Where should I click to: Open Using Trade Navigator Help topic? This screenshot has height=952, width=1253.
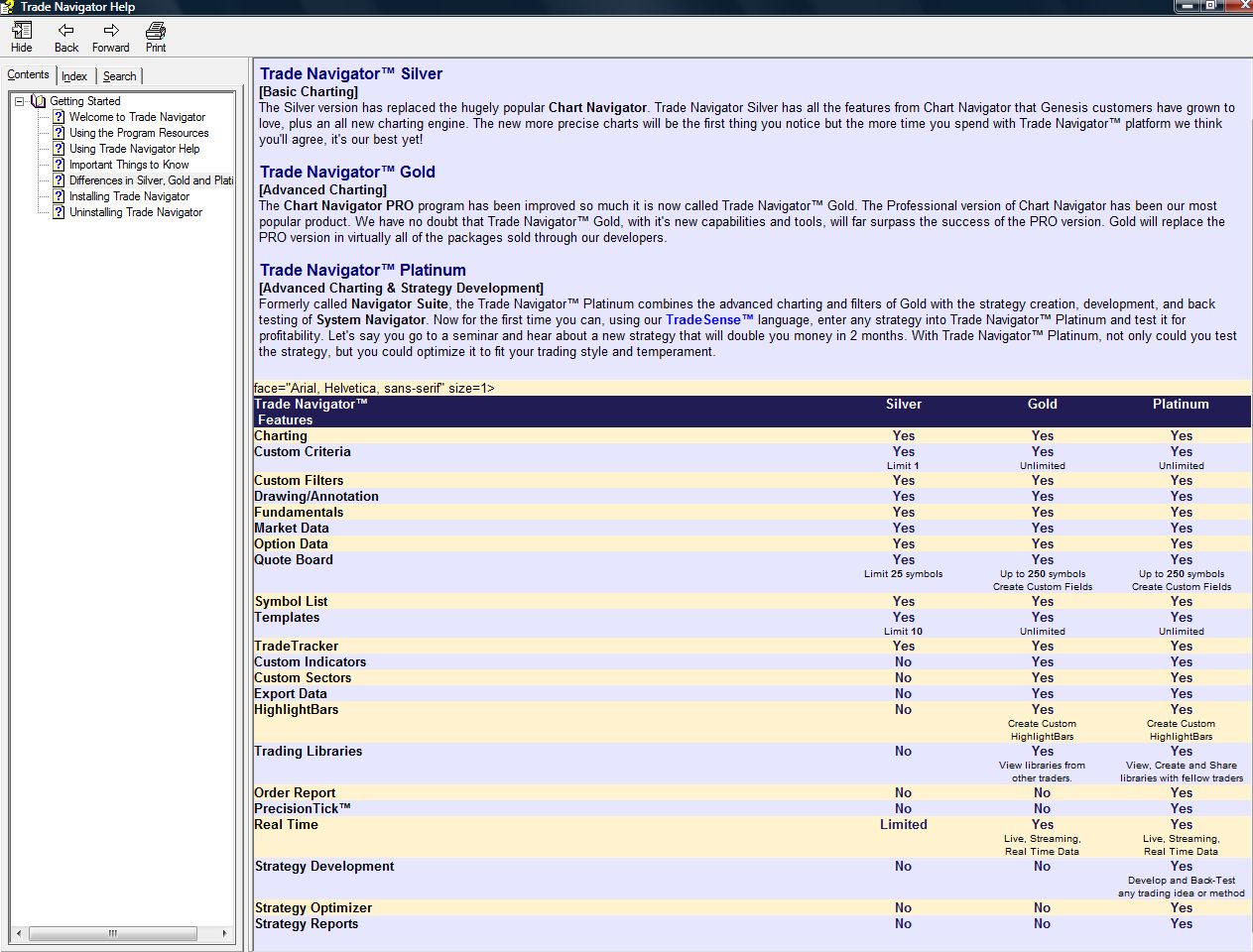click(x=134, y=149)
